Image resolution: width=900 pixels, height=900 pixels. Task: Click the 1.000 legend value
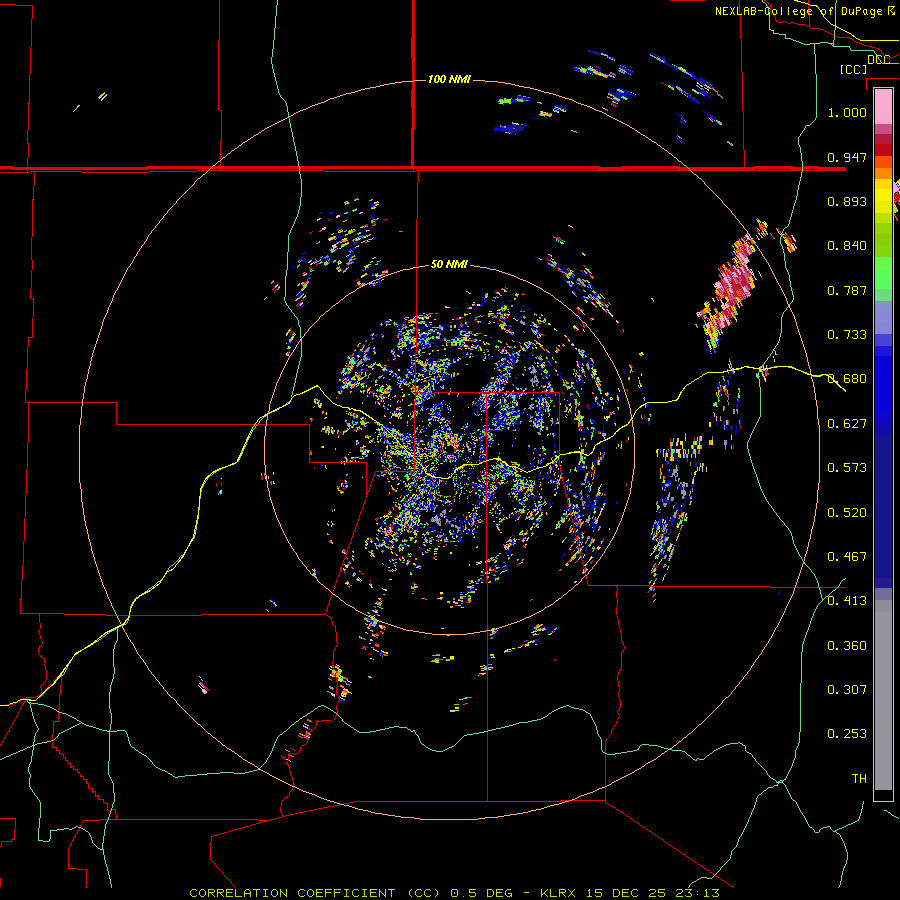(847, 112)
